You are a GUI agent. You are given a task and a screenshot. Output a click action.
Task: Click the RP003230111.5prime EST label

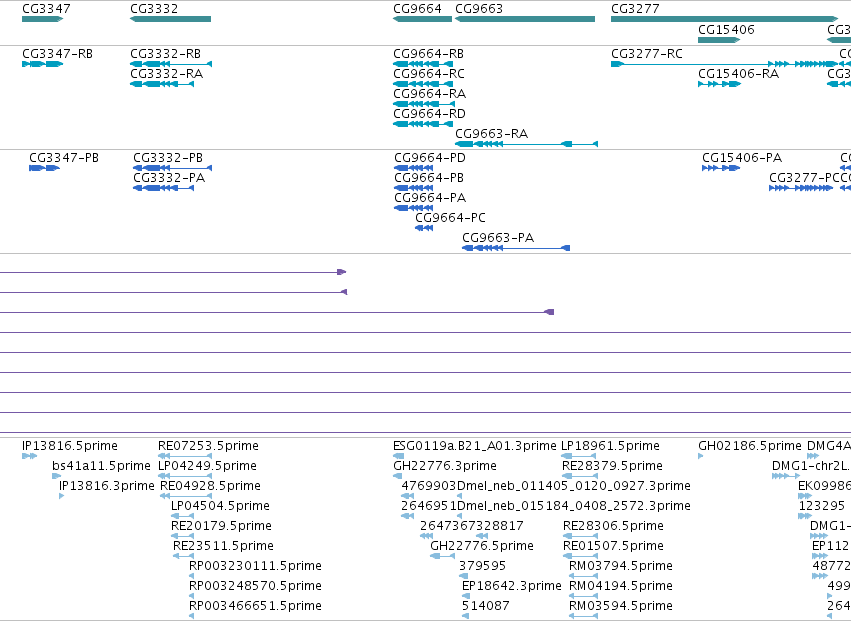click(x=255, y=566)
